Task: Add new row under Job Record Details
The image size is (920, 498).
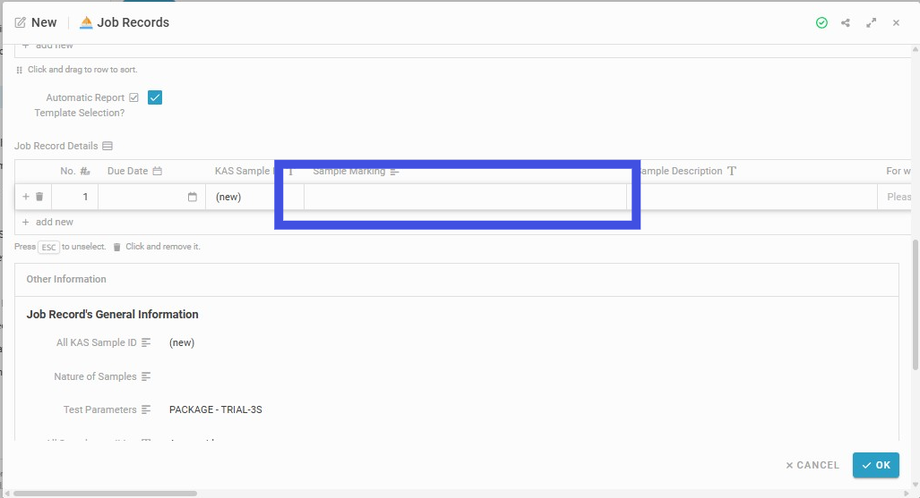Action: 48,222
